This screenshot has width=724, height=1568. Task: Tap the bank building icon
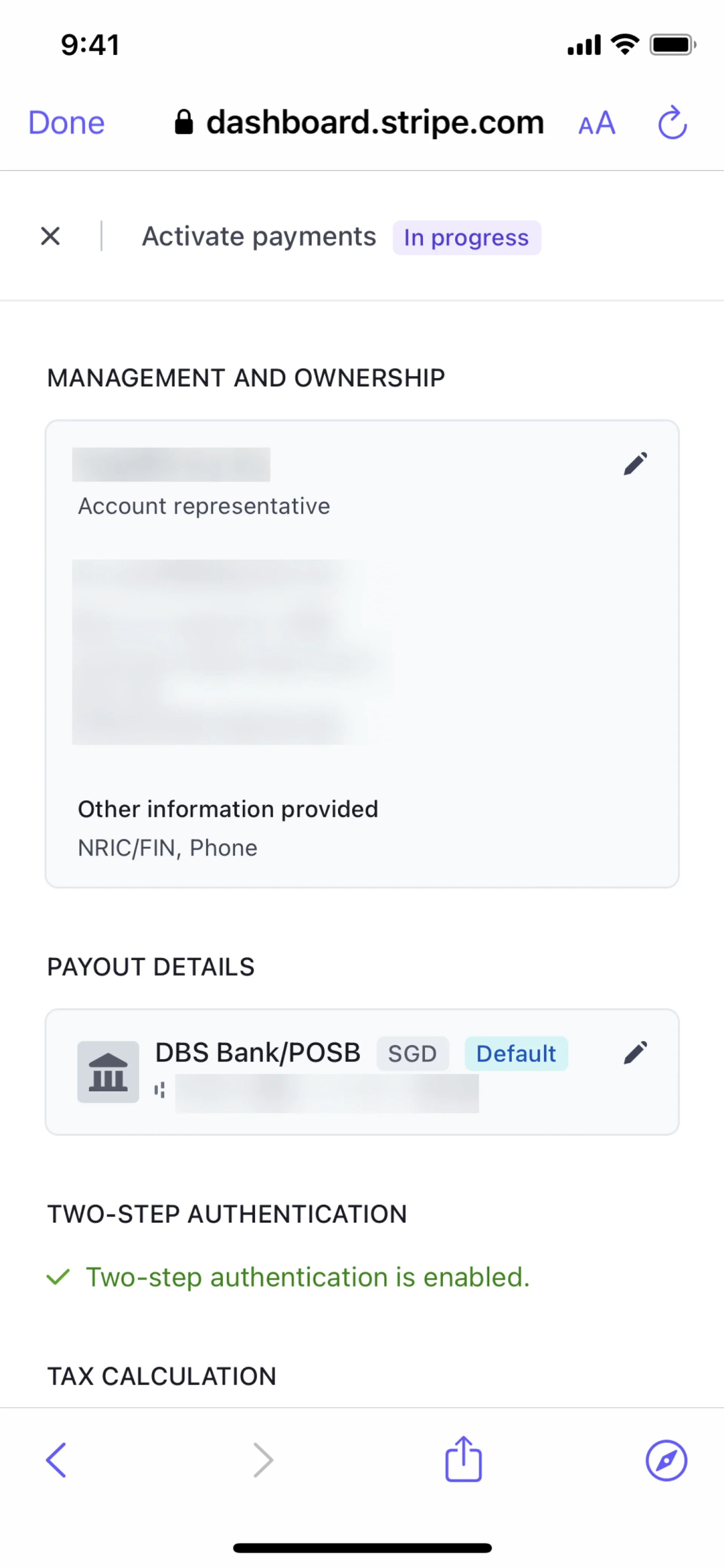[x=108, y=1071]
